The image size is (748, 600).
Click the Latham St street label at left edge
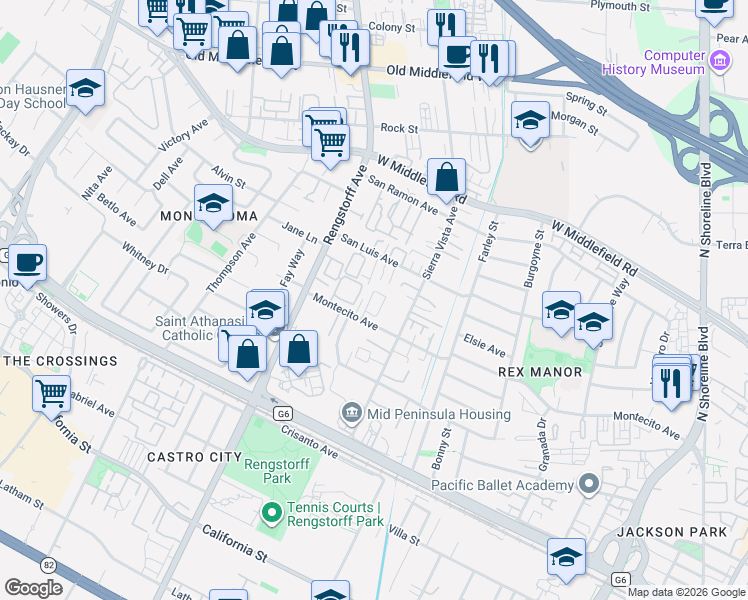click(x=22, y=496)
